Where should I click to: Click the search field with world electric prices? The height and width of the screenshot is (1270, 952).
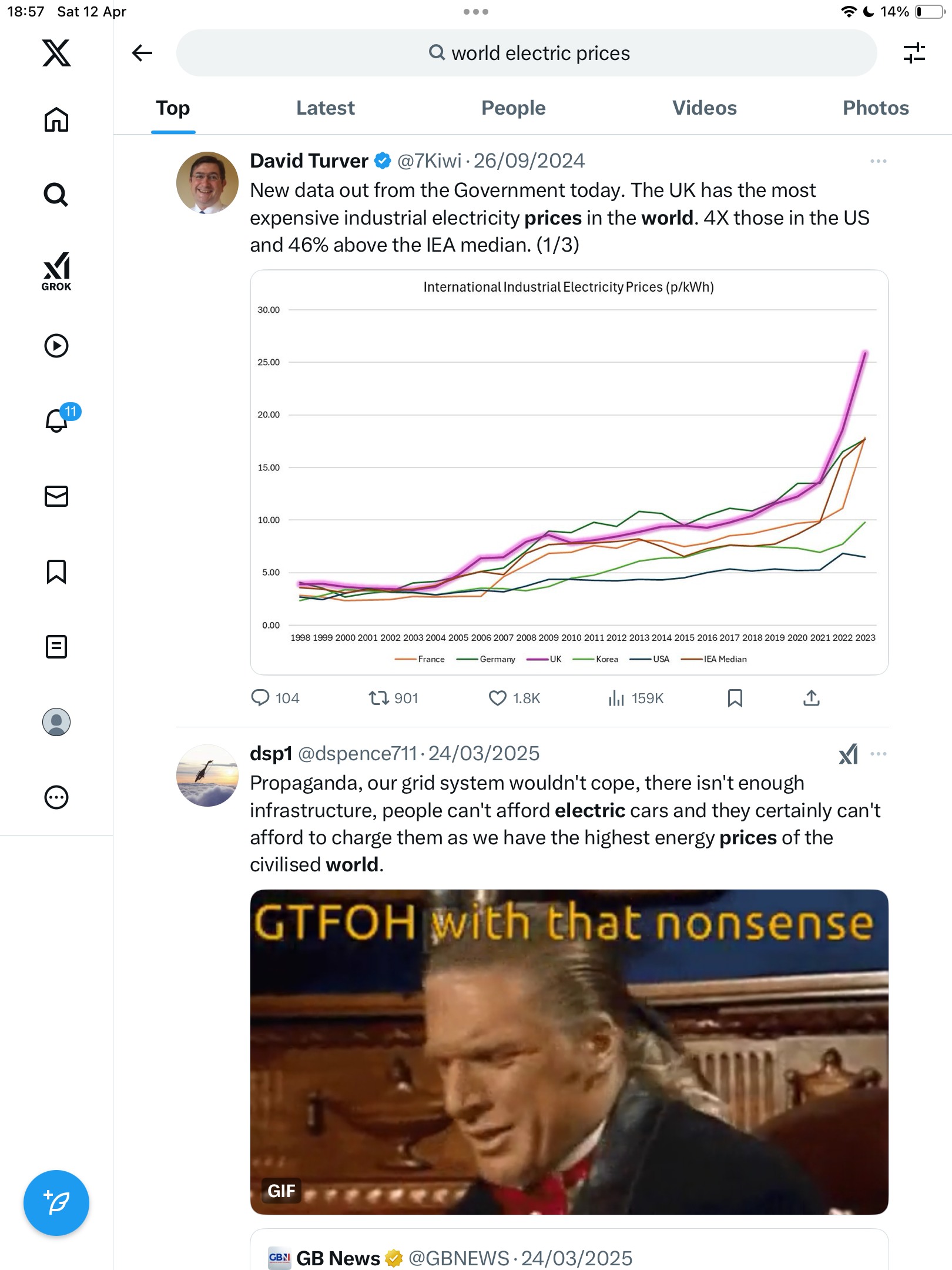coord(527,53)
